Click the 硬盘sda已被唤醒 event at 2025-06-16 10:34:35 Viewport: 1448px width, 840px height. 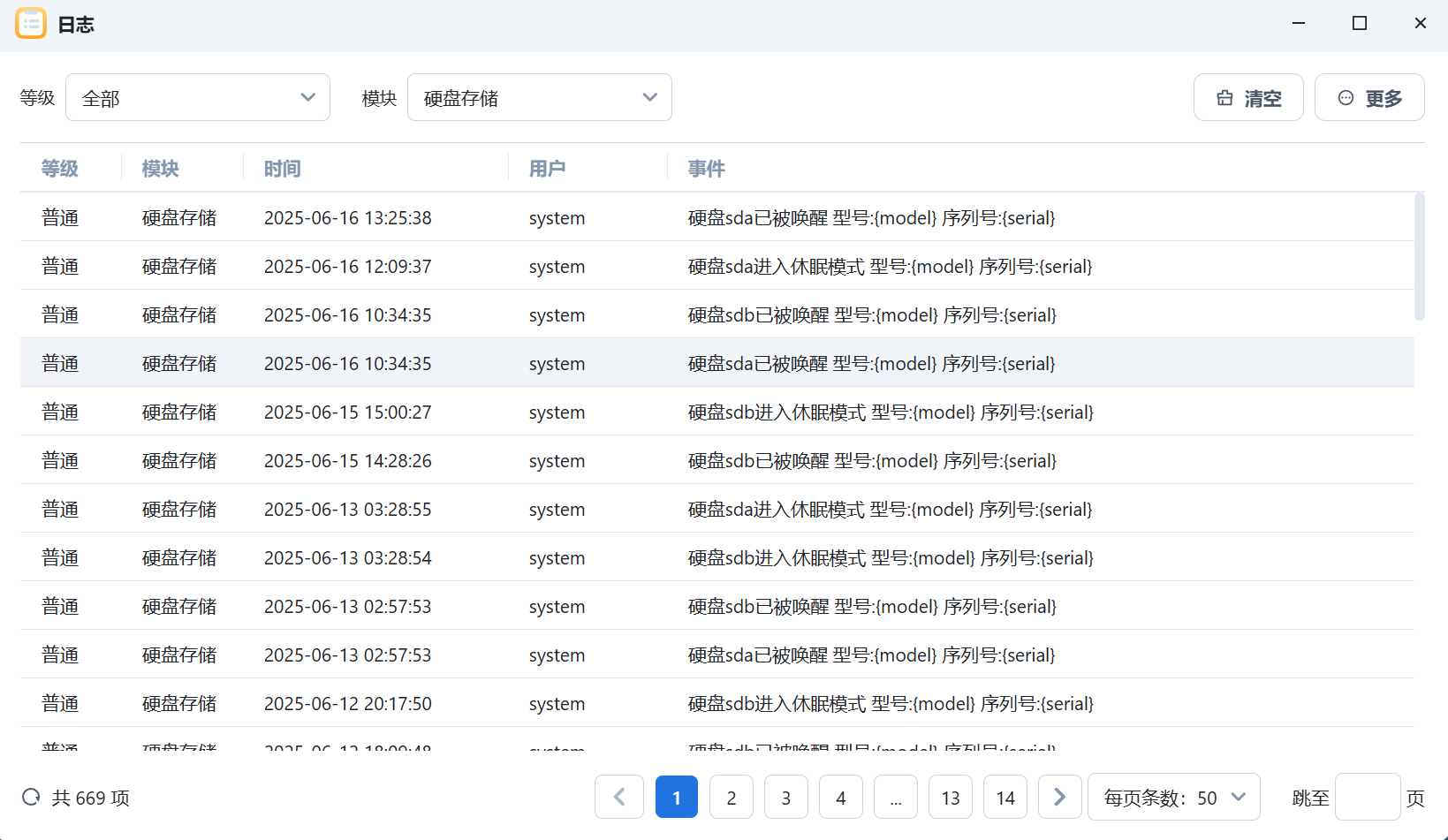pos(871,364)
